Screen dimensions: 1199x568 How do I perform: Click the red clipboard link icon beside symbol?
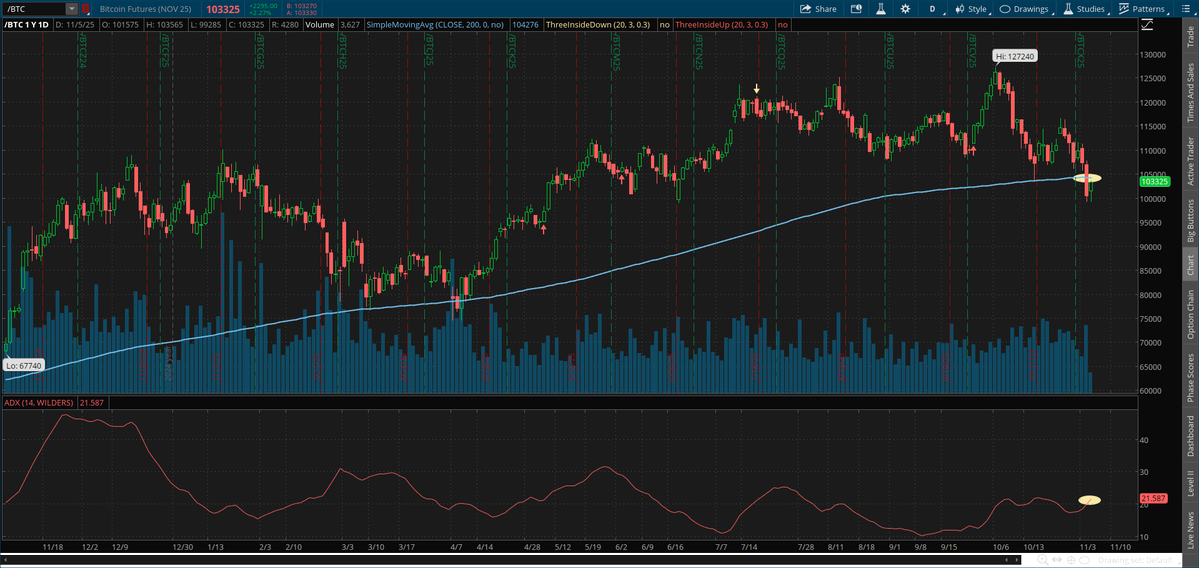tap(85, 9)
